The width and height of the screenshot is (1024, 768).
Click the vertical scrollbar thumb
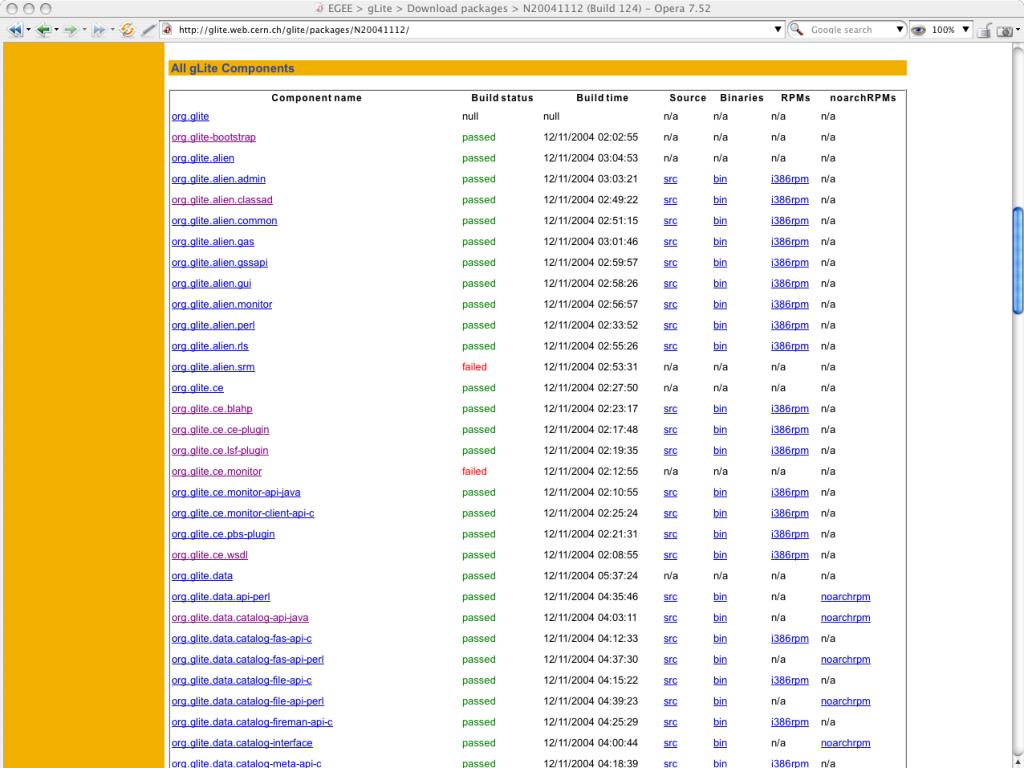1017,261
